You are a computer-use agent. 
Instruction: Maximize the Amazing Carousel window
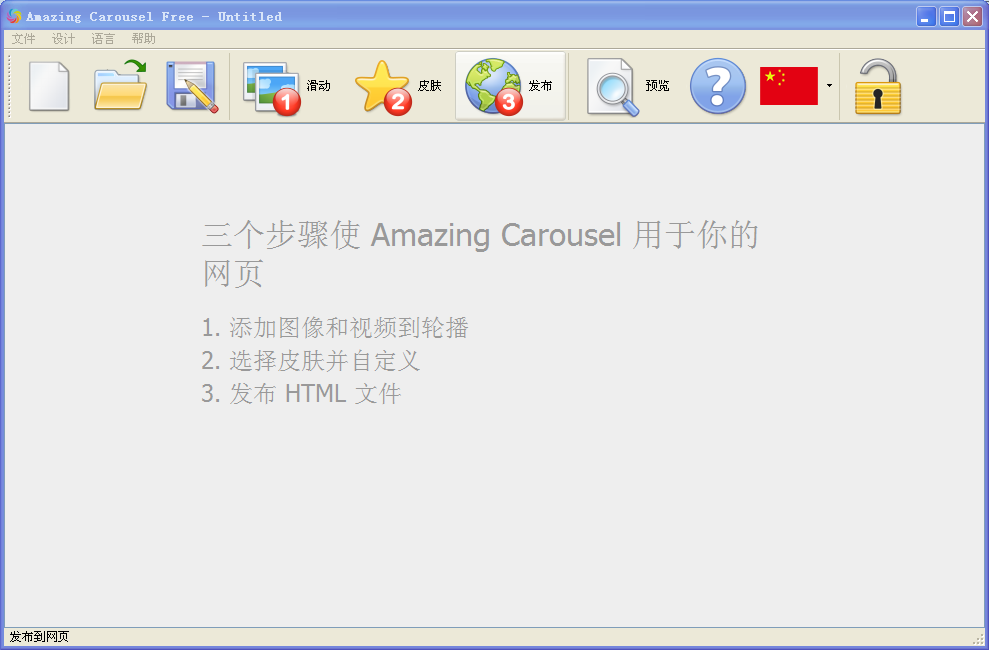pos(949,16)
